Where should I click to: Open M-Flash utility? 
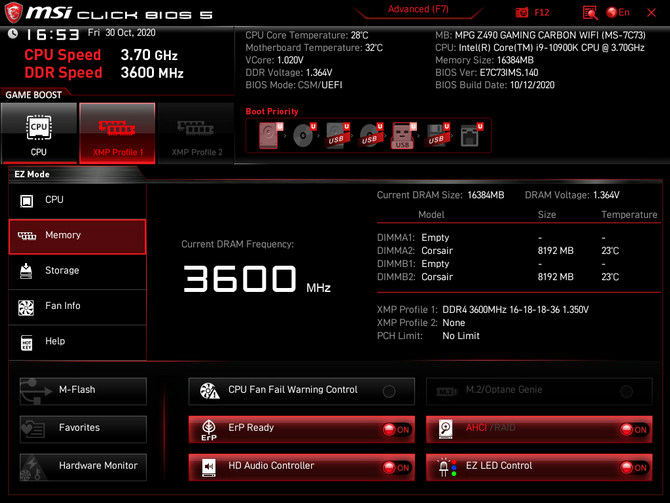coord(83,391)
